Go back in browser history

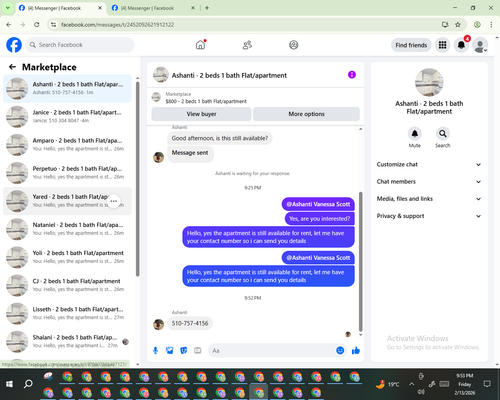pos(9,25)
